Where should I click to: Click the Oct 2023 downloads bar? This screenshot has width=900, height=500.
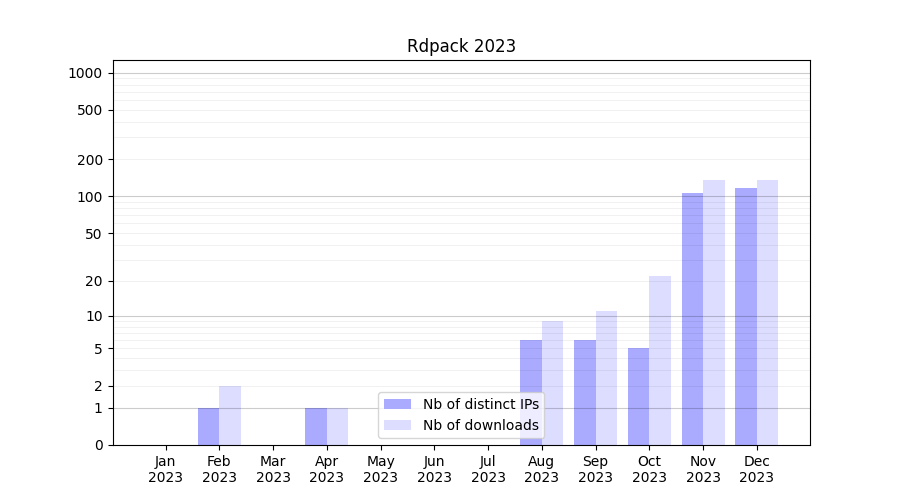coord(660,360)
